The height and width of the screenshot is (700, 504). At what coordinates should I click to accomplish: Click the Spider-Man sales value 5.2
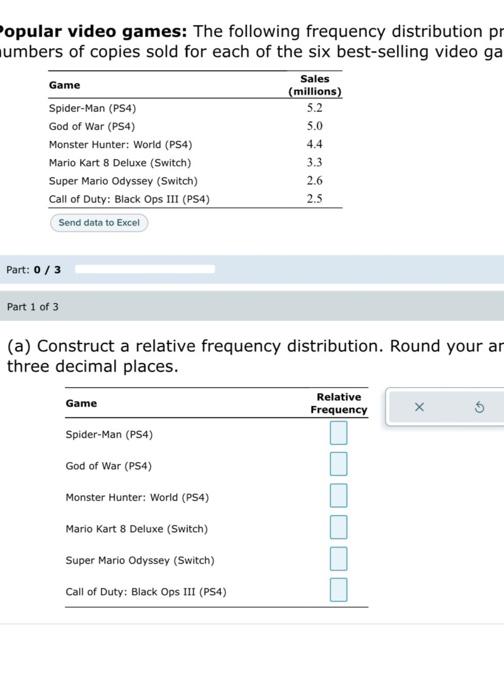point(314,108)
